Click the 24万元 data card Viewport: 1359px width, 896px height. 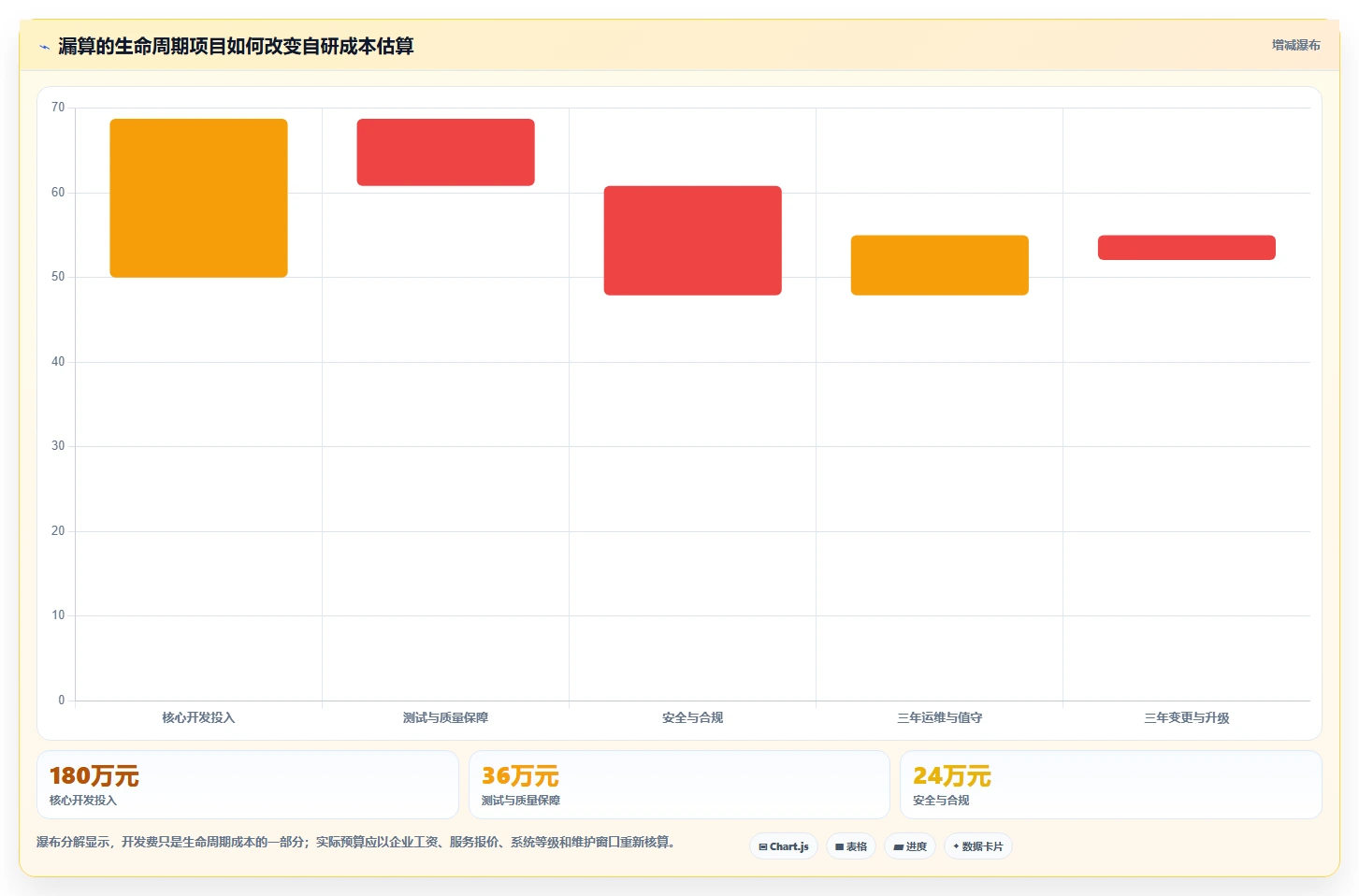coord(1110,785)
